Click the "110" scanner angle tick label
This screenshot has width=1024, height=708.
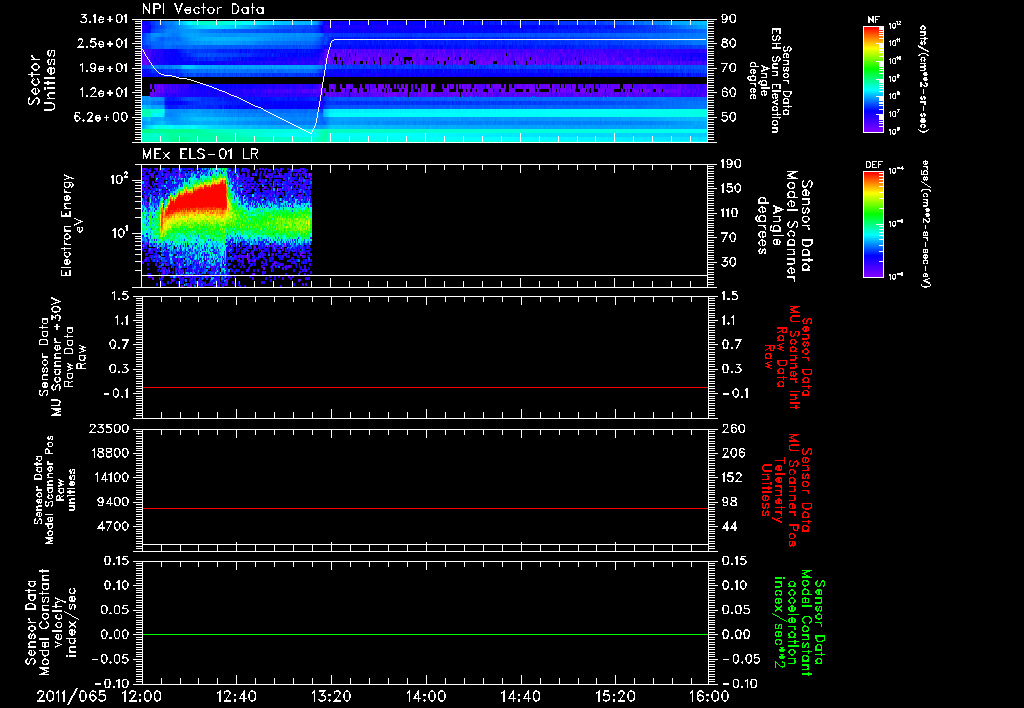[x=731, y=213]
